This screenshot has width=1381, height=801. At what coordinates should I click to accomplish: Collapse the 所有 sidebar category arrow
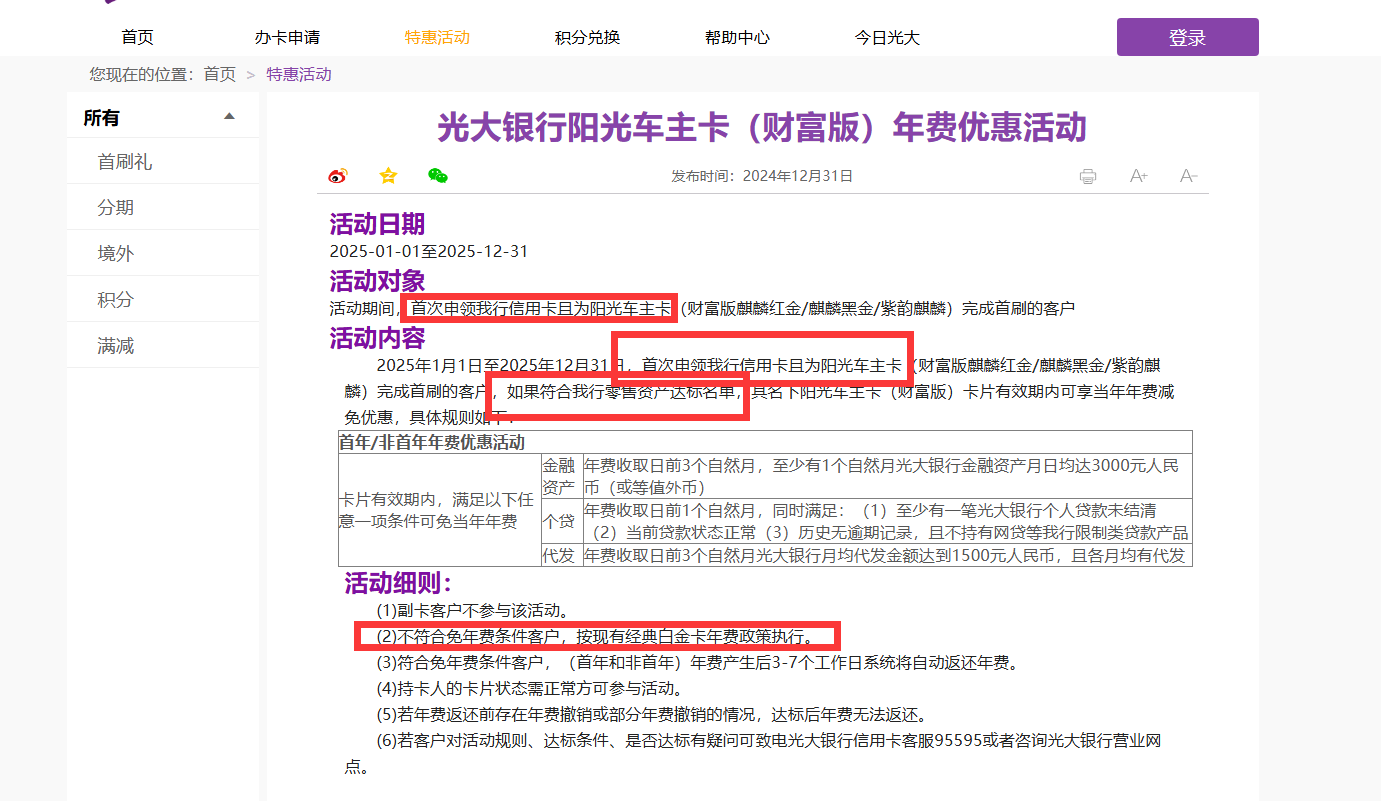pyautogui.click(x=229, y=117)
